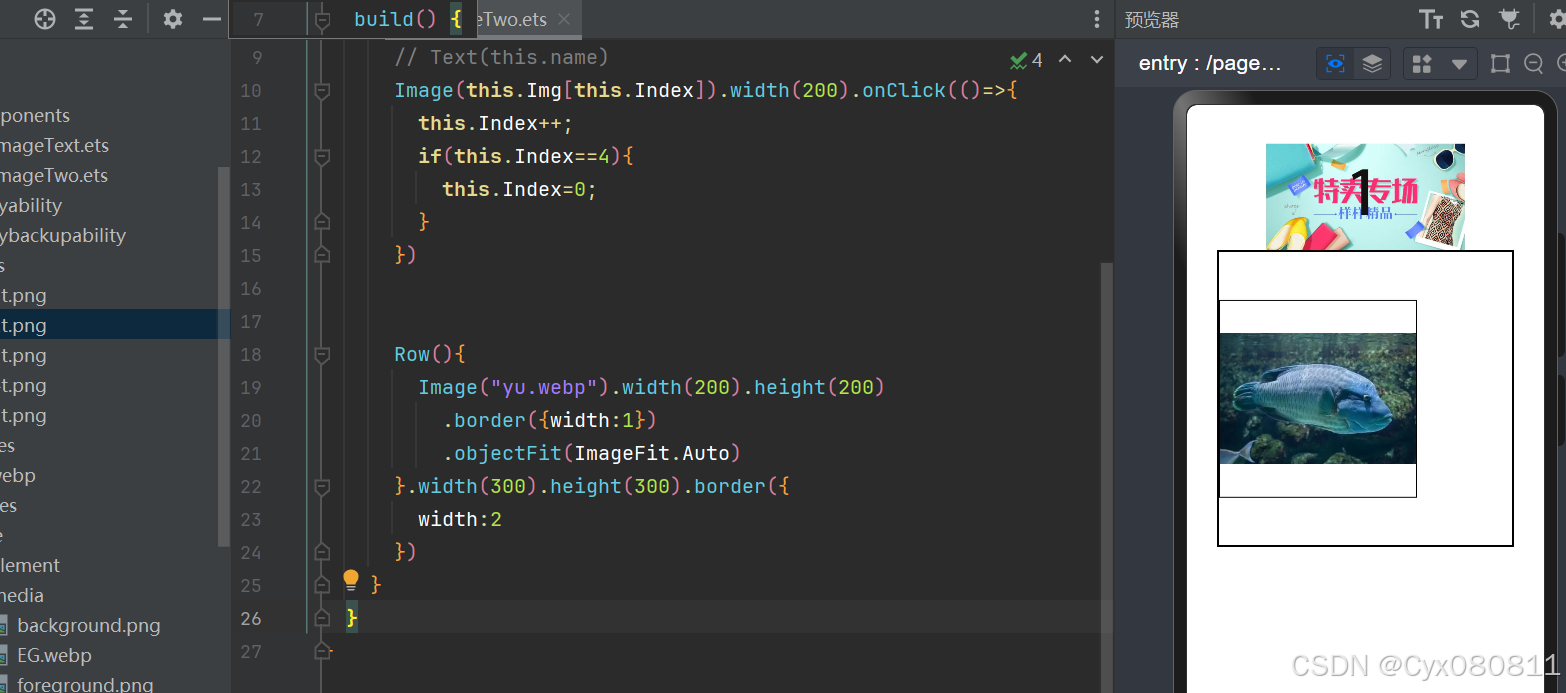1566x693 pixels.
Task: Collapse all nodes in project tree
Action: click(x=122, y=19)
